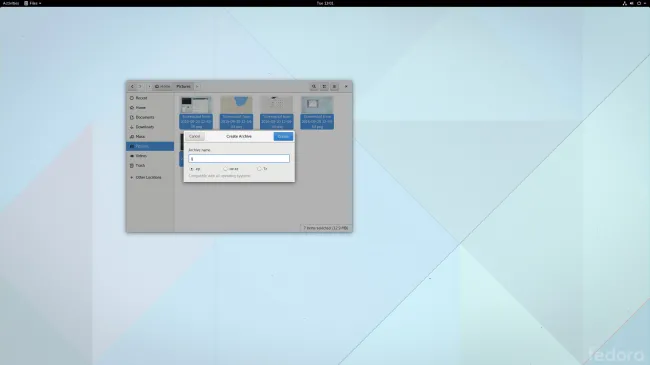Select screenshot thumbnail showing grid of dots
Image resolution: width=650 pixels, height=365 pixels.
[x=276, y=105]
